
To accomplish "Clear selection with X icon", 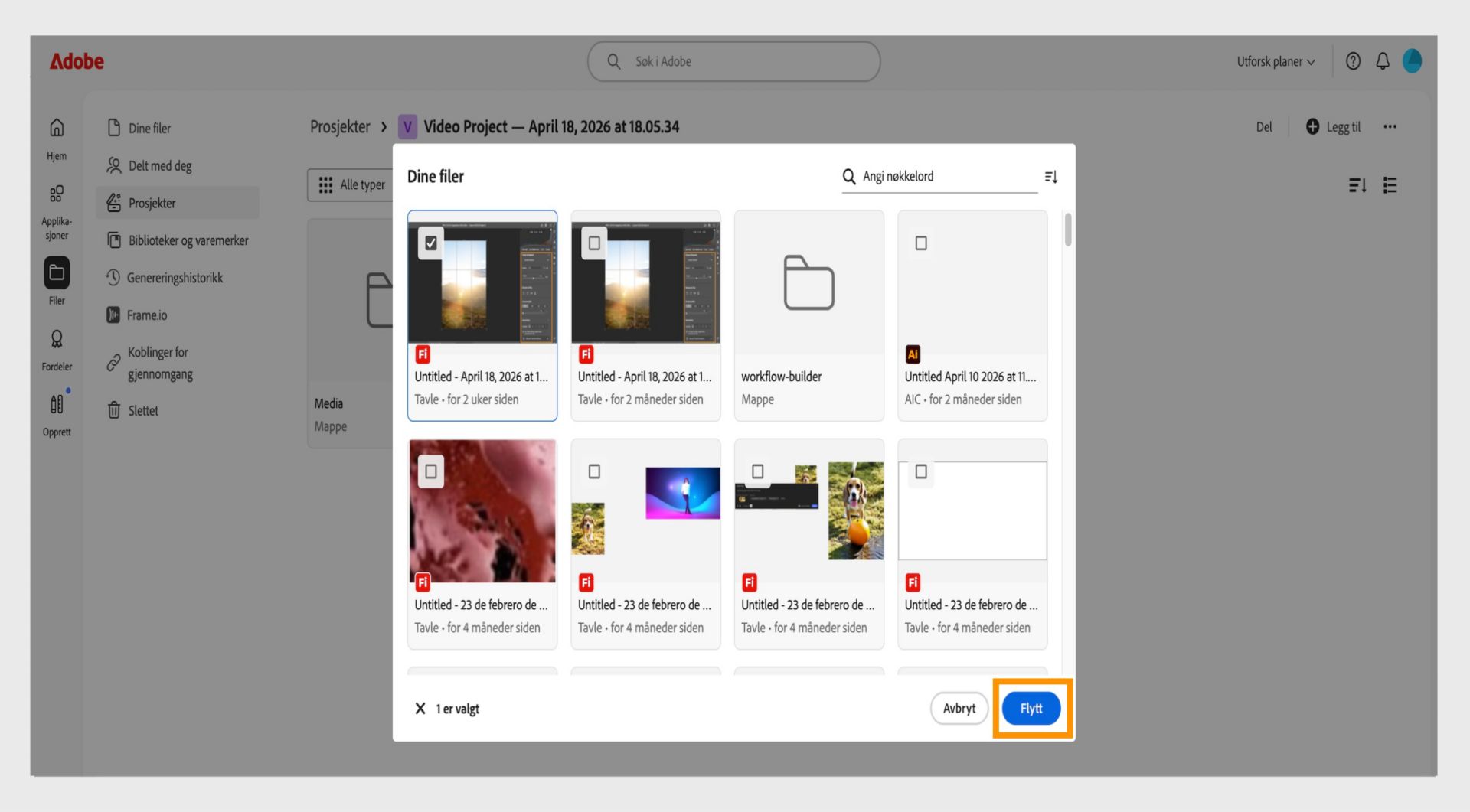I will (x=420, y=709).
